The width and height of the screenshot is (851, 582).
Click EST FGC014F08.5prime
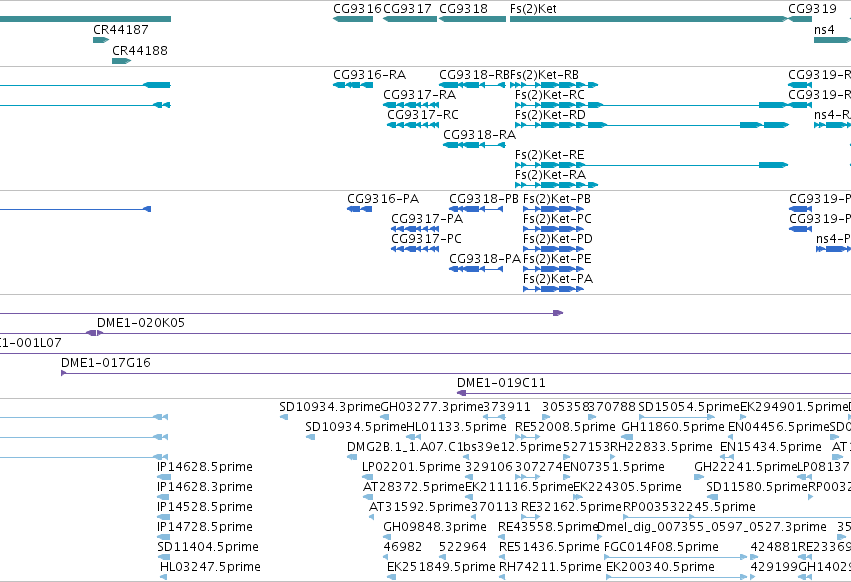click(x=676, y=557)
